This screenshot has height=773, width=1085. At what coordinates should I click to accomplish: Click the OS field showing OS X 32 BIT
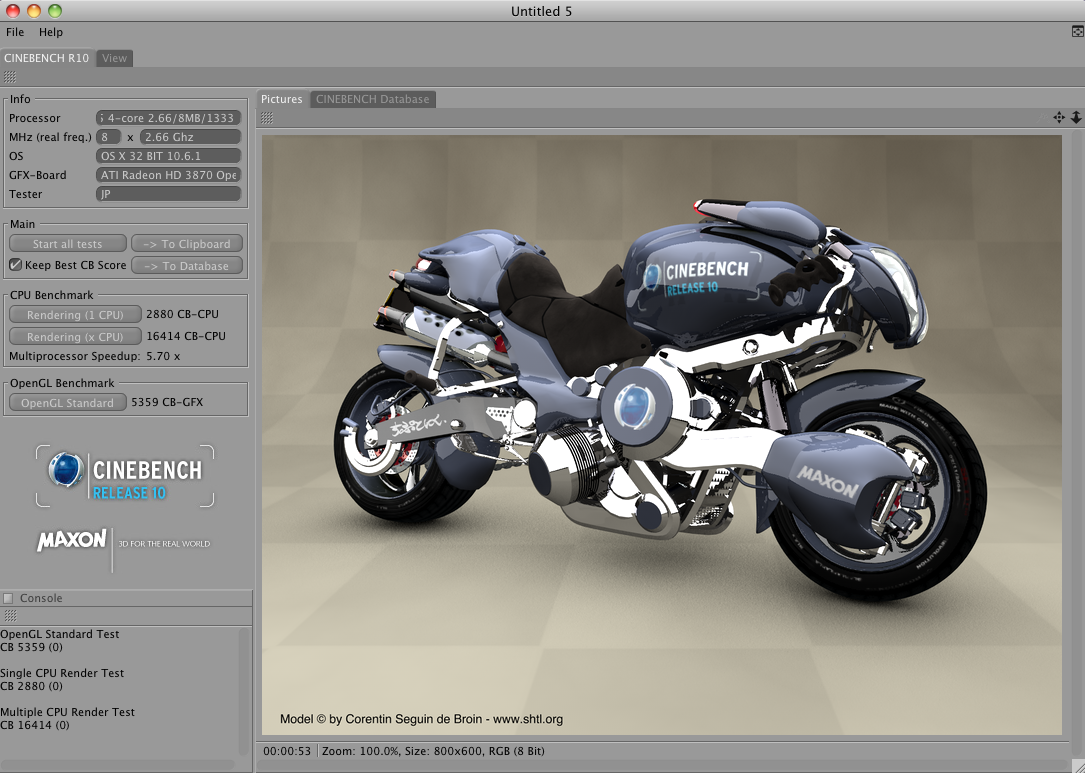coord(168,156)
